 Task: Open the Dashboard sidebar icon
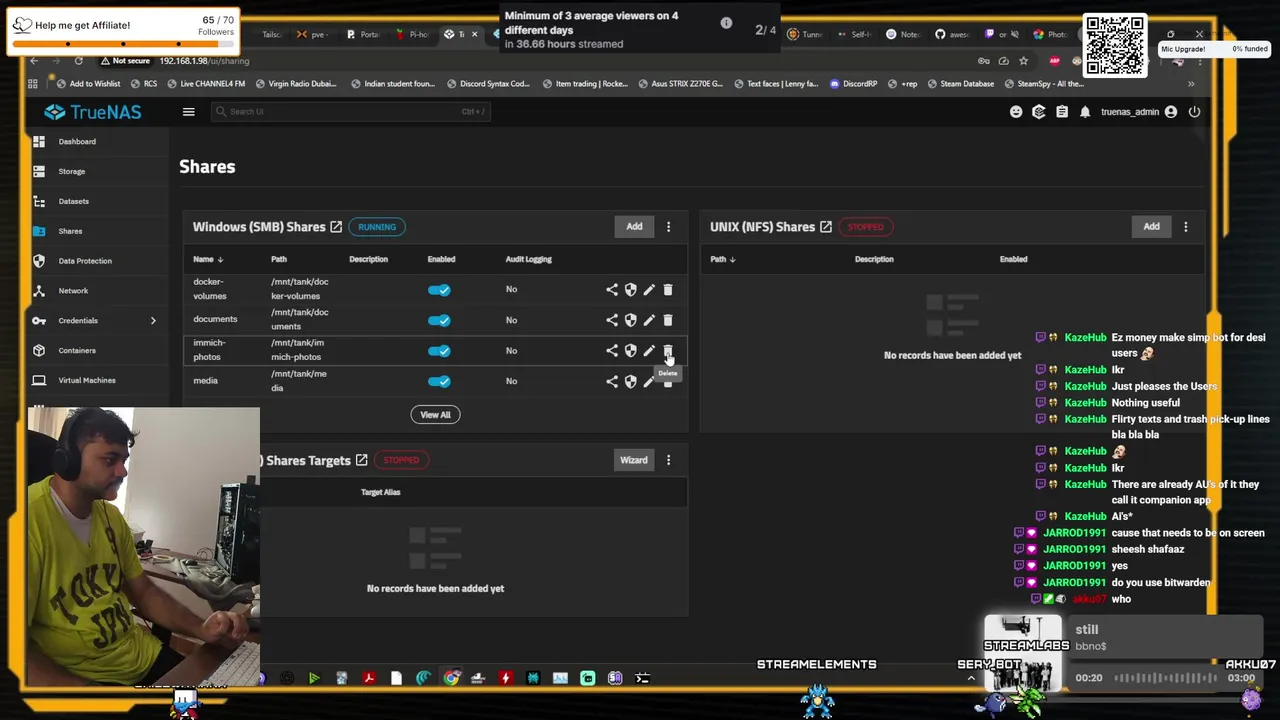39,142
